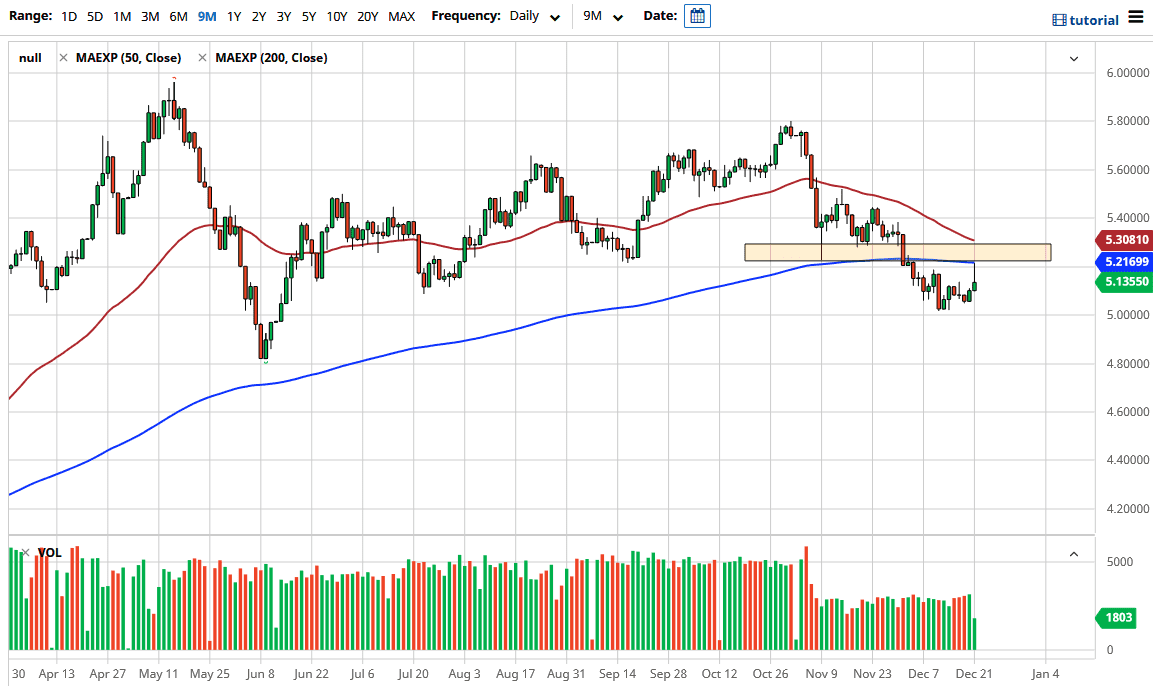Viewport: 1153px width, 690px height.
Task: Select the 1D range
Action: 69,16
